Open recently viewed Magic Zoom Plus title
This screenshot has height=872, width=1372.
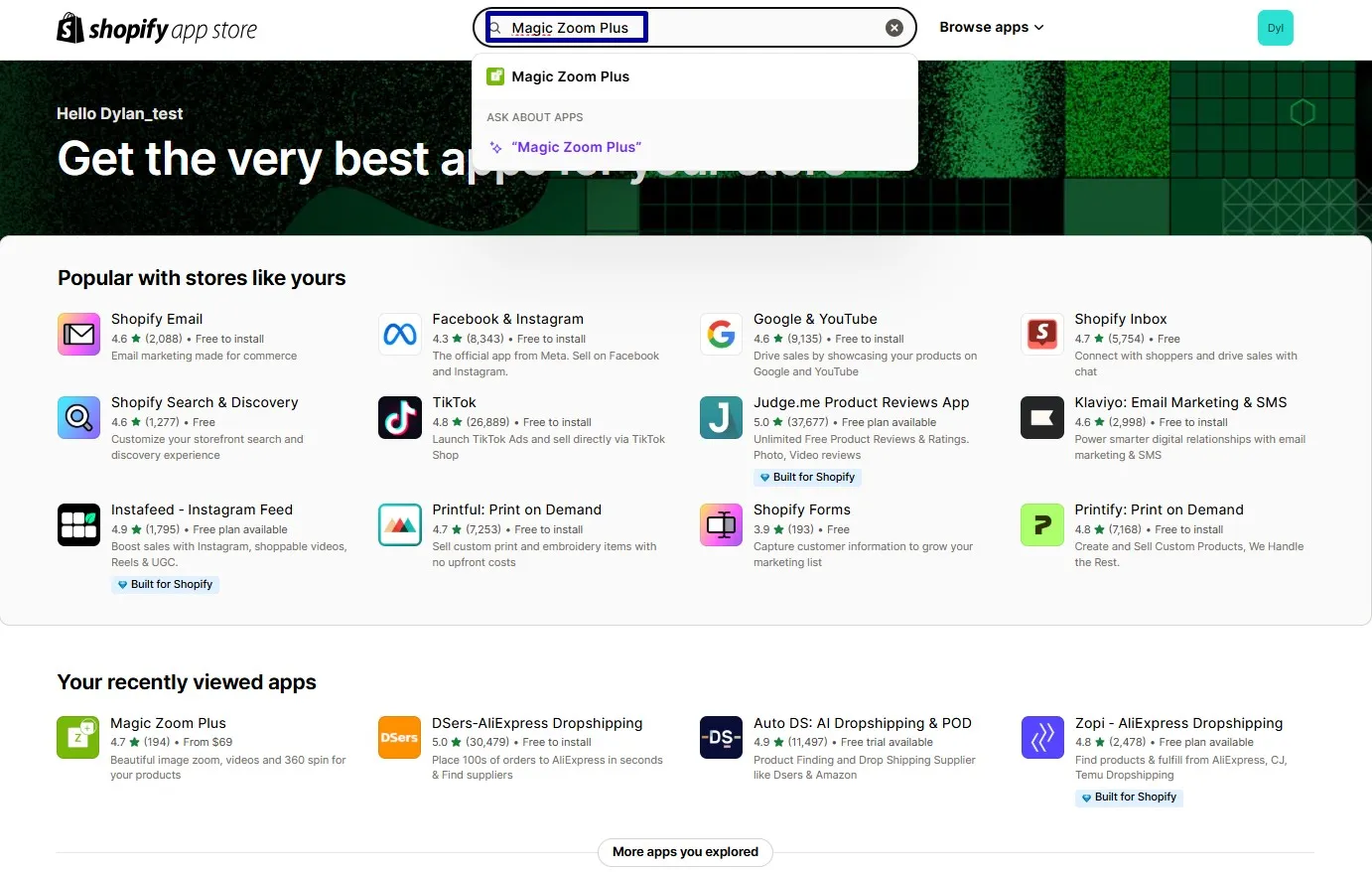[x=168, y=723]
